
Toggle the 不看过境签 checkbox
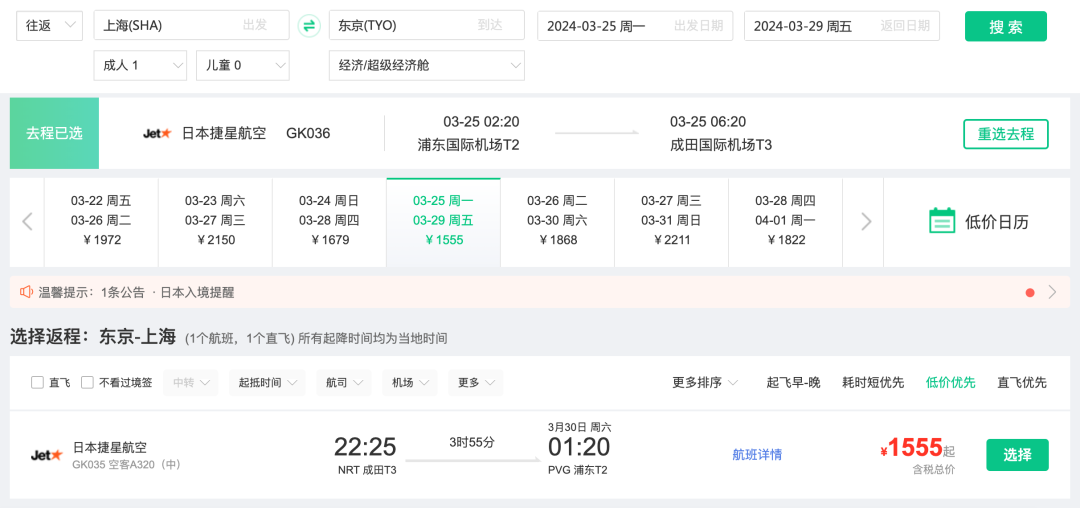click(x=87, y=382)
